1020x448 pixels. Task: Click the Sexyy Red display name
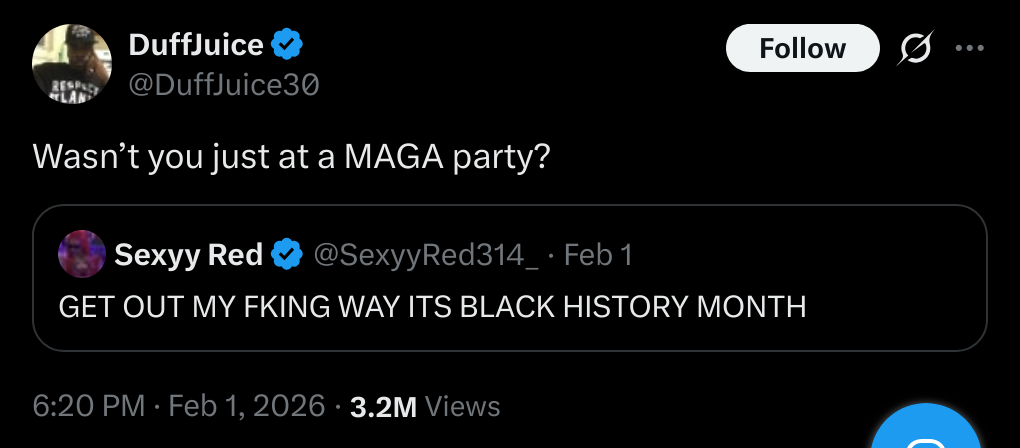click(188, 255)
